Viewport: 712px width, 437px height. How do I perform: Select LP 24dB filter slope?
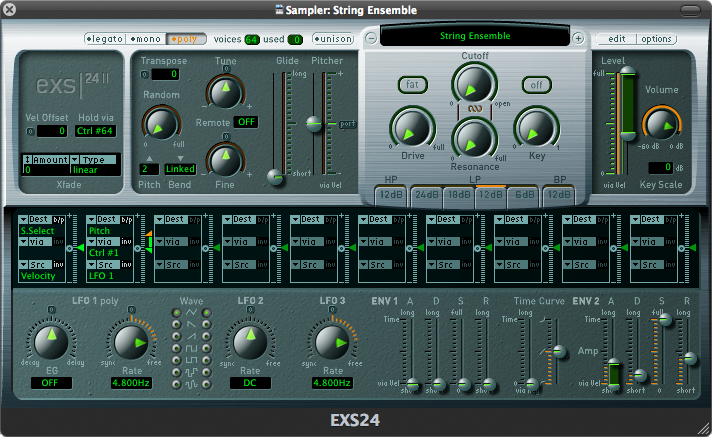427,195
